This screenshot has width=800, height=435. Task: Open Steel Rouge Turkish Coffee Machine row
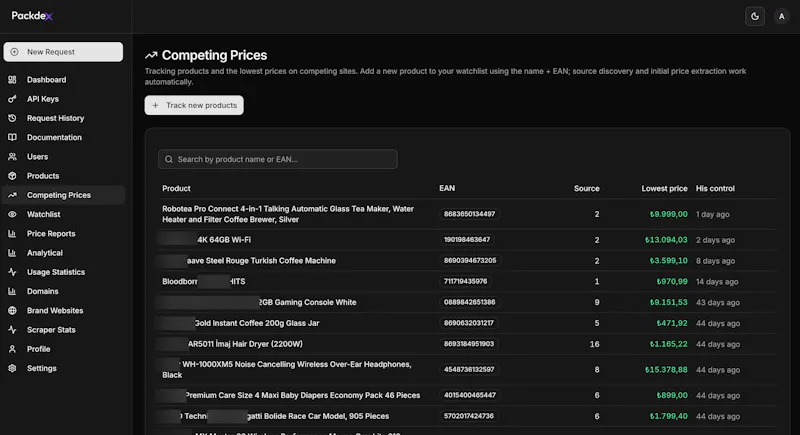(467, 261)
